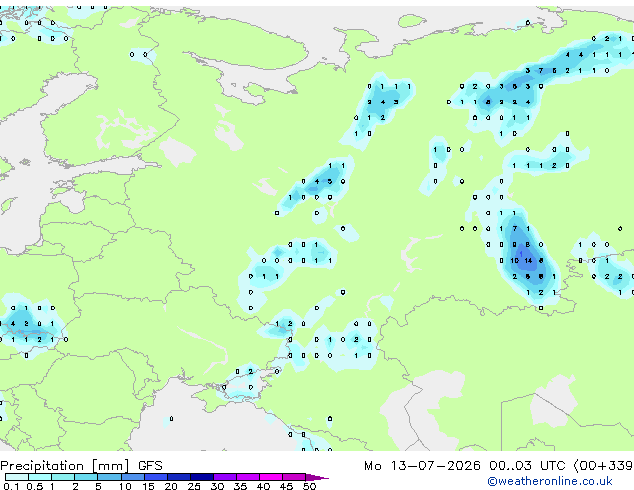The image size is (634, 490).
Task: Click the '45' legend scale label
Action: tap(286, 486)
